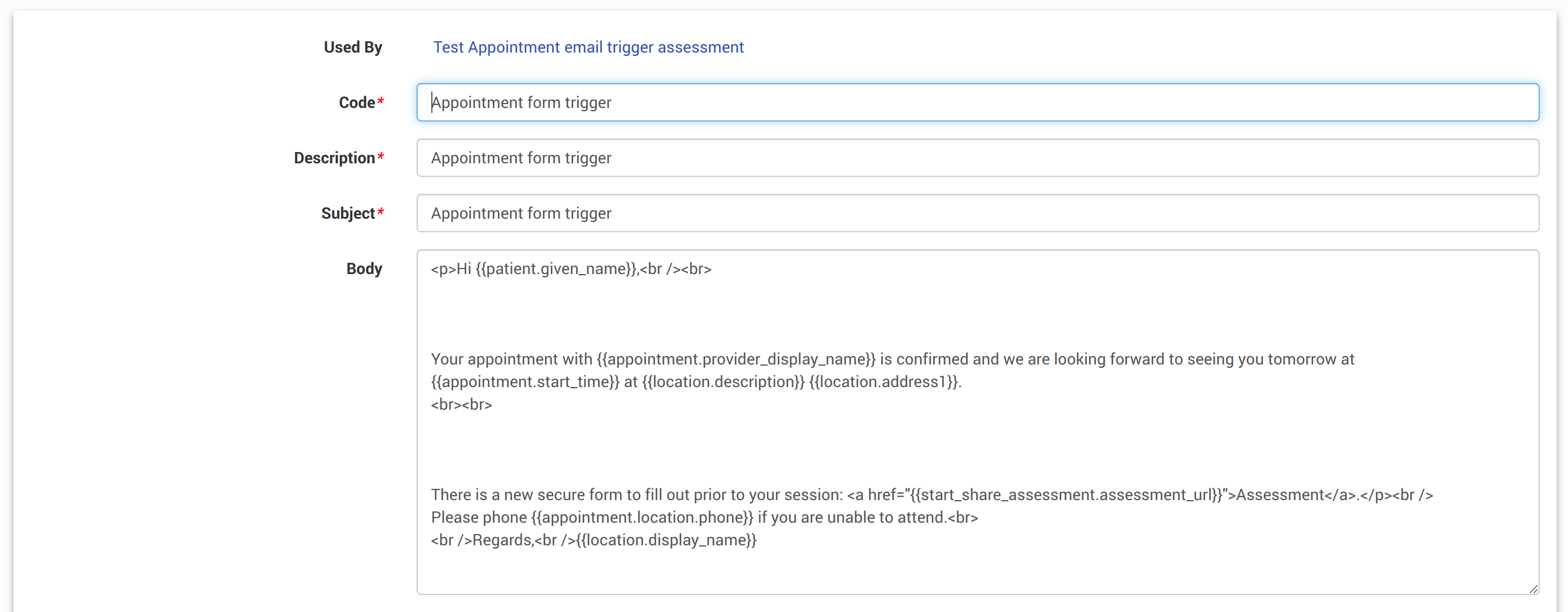Click the appointment.provider_display_name placeholder in Body
The image size is (1568, 612).
point(735,359)
